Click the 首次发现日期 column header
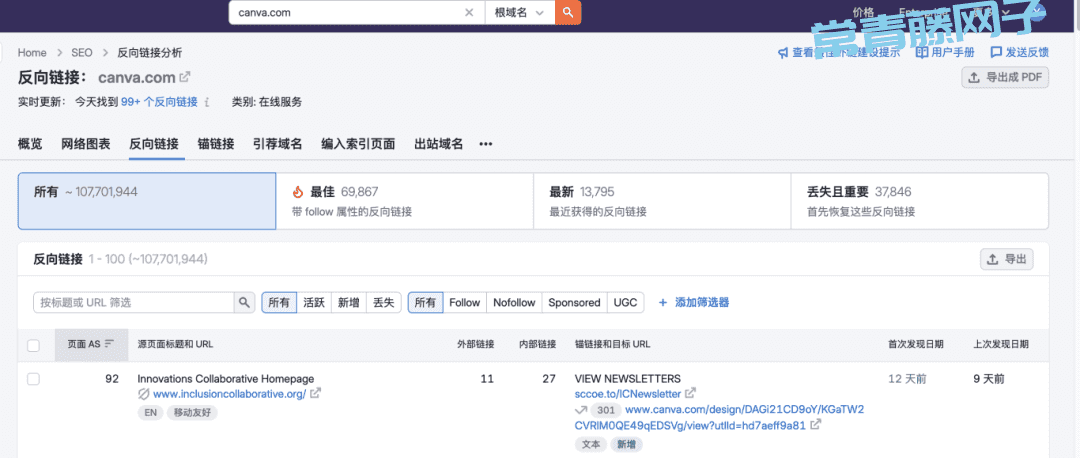 (x=915, y=344)
